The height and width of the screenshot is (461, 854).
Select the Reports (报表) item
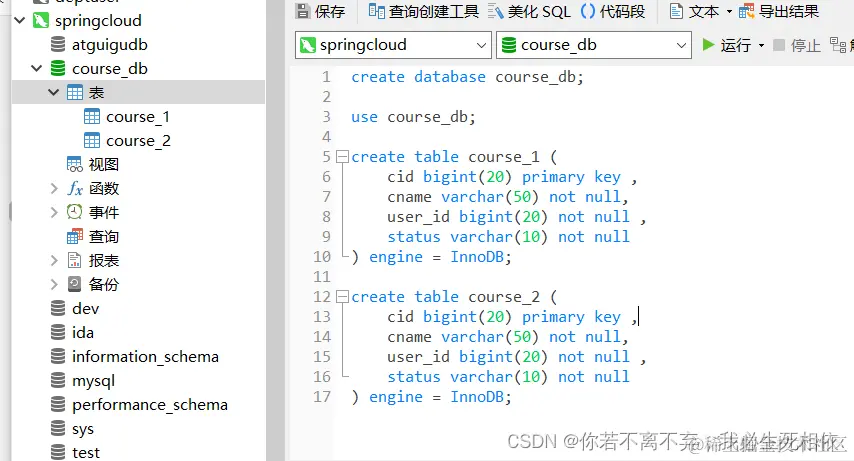[x=103, y=260]
